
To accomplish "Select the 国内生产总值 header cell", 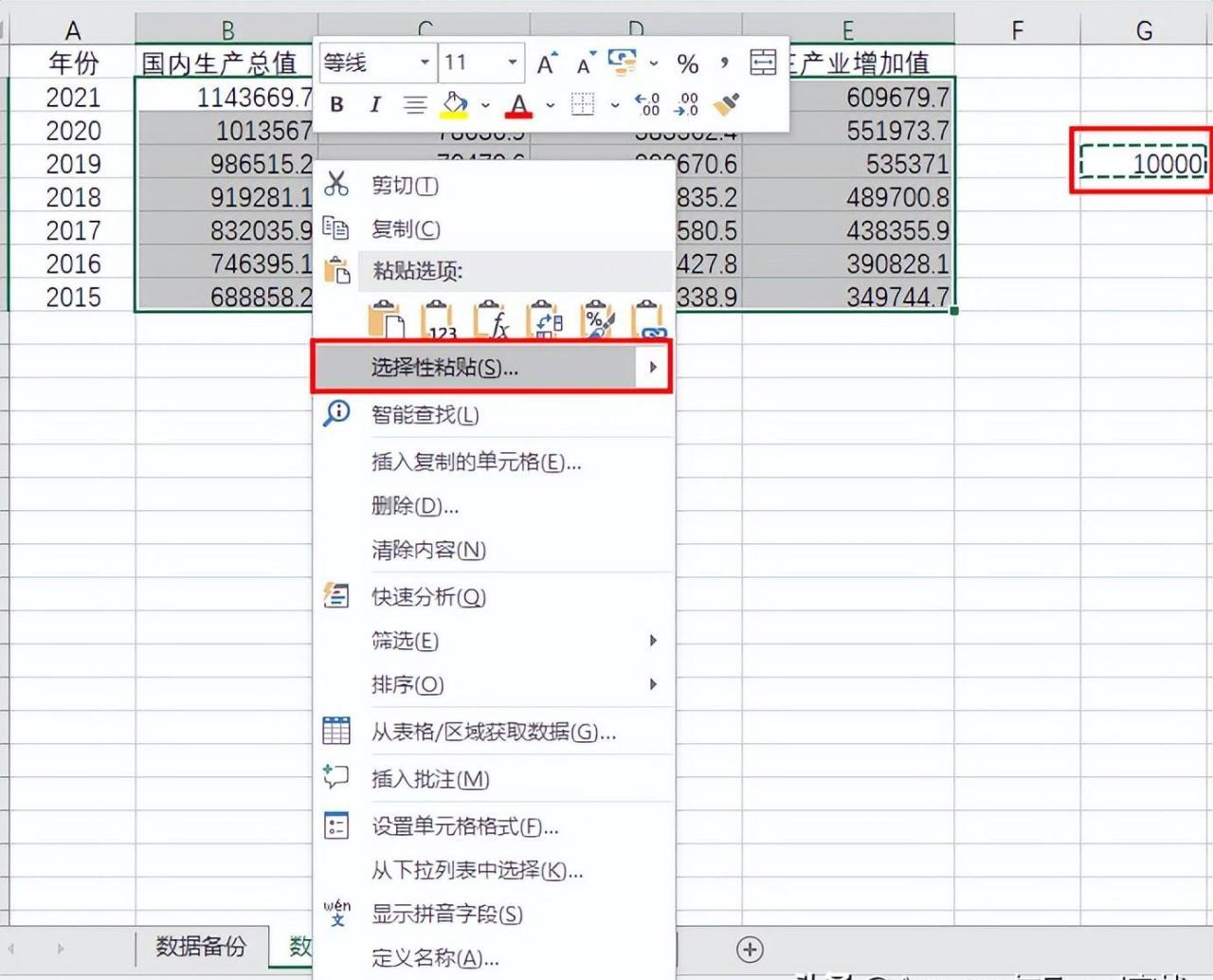I will 226,63.
